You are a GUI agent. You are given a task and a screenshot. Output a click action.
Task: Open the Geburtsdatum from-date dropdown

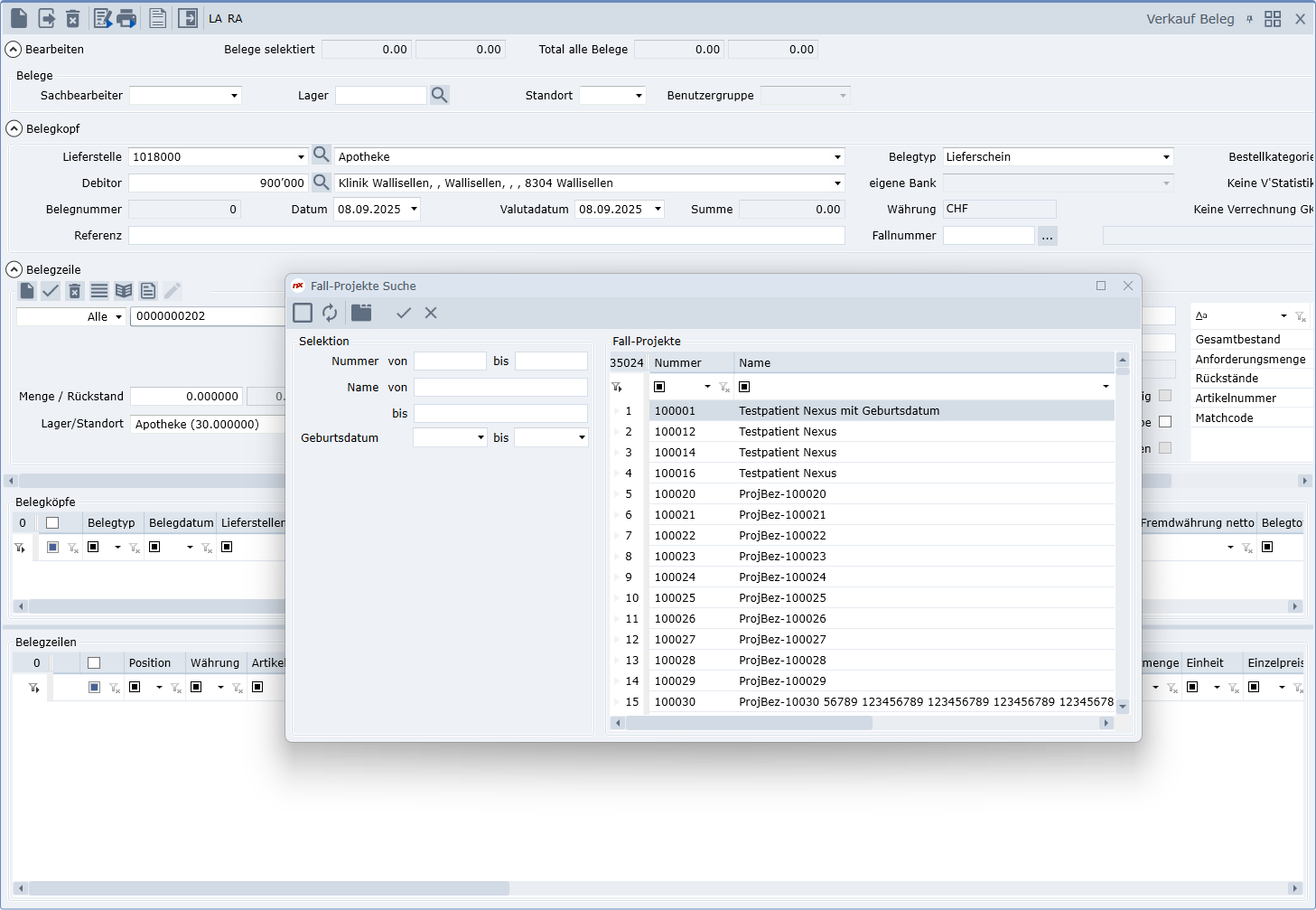(481, 437)
